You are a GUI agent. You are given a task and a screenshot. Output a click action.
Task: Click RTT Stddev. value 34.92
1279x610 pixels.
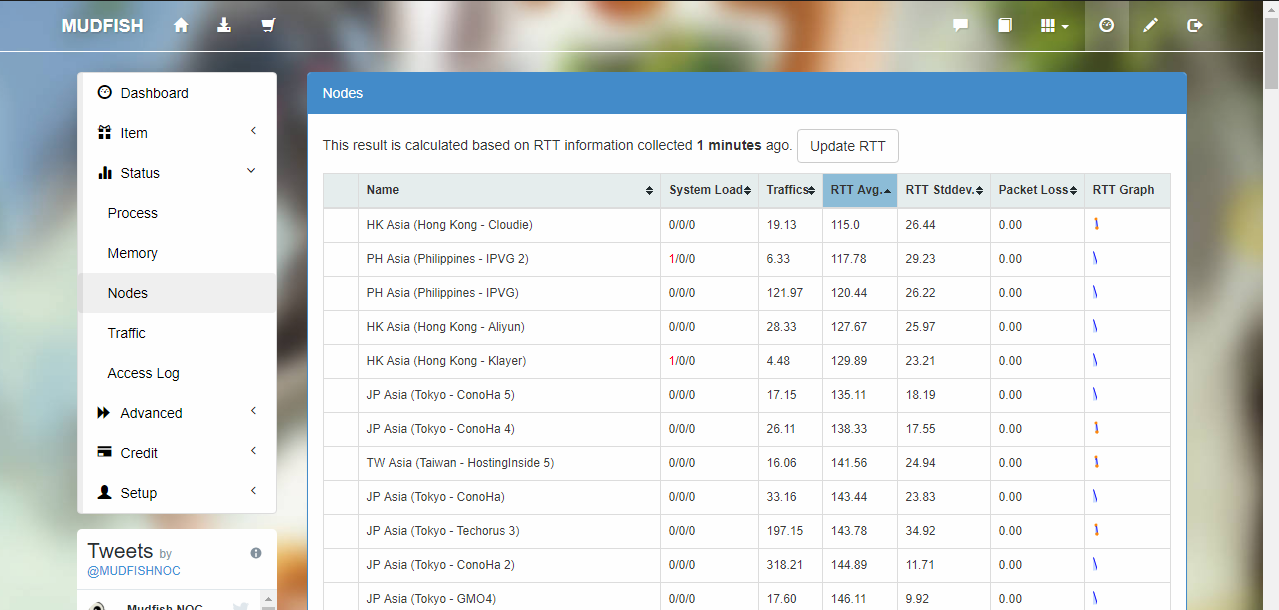pyautogui.click(x=921, y=531)
